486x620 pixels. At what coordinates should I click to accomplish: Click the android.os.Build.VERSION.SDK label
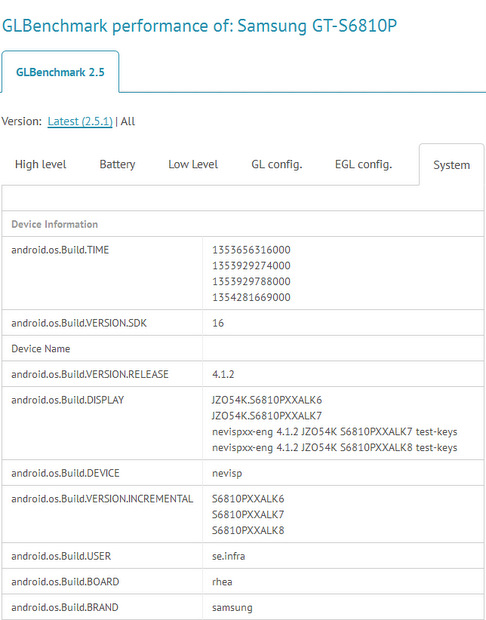[79, 323]
